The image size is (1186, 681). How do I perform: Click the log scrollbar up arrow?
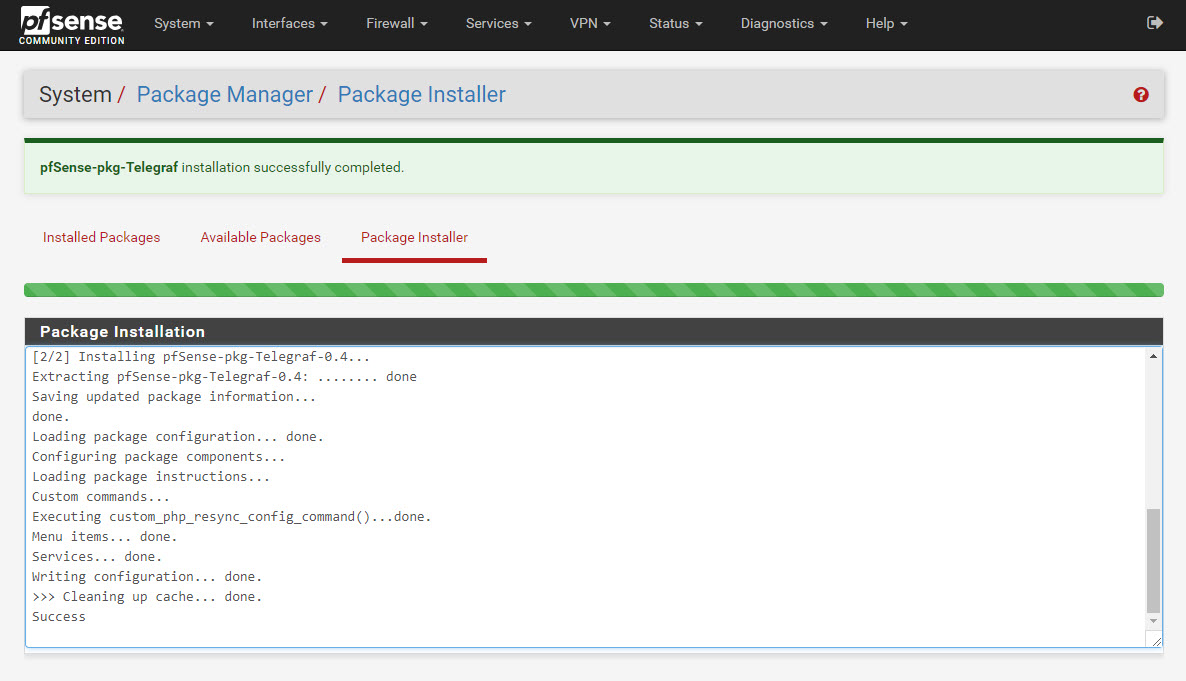(1153, 356)
